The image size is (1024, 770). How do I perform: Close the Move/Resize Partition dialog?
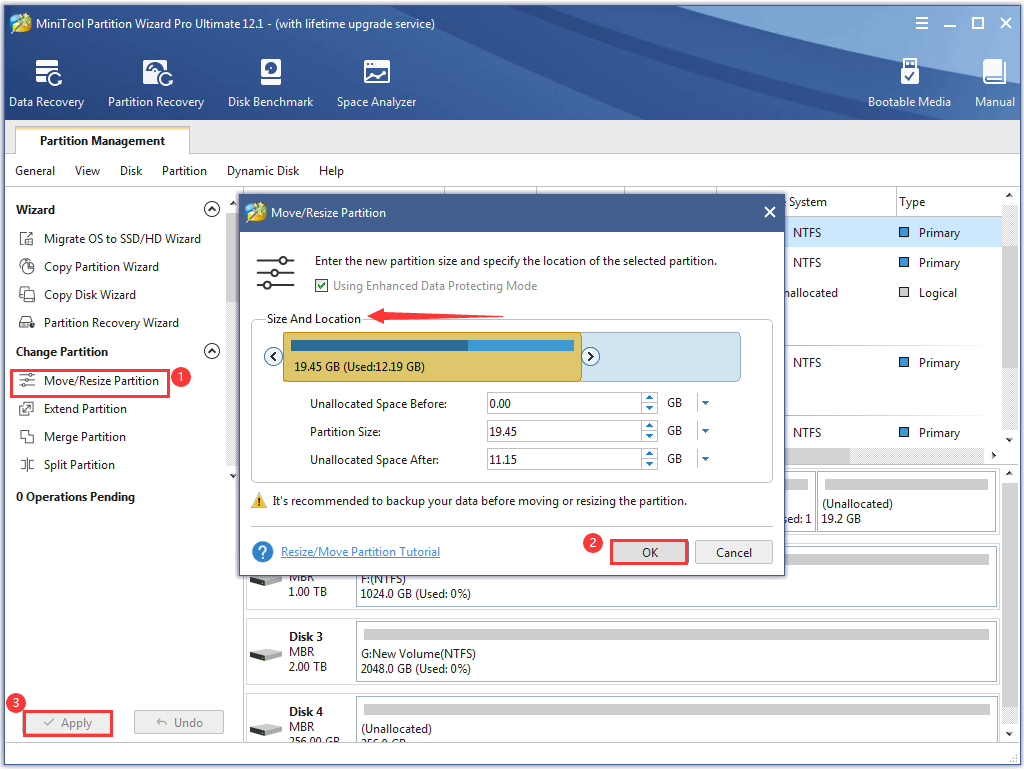pyautogui.click(x=770, y=212)
